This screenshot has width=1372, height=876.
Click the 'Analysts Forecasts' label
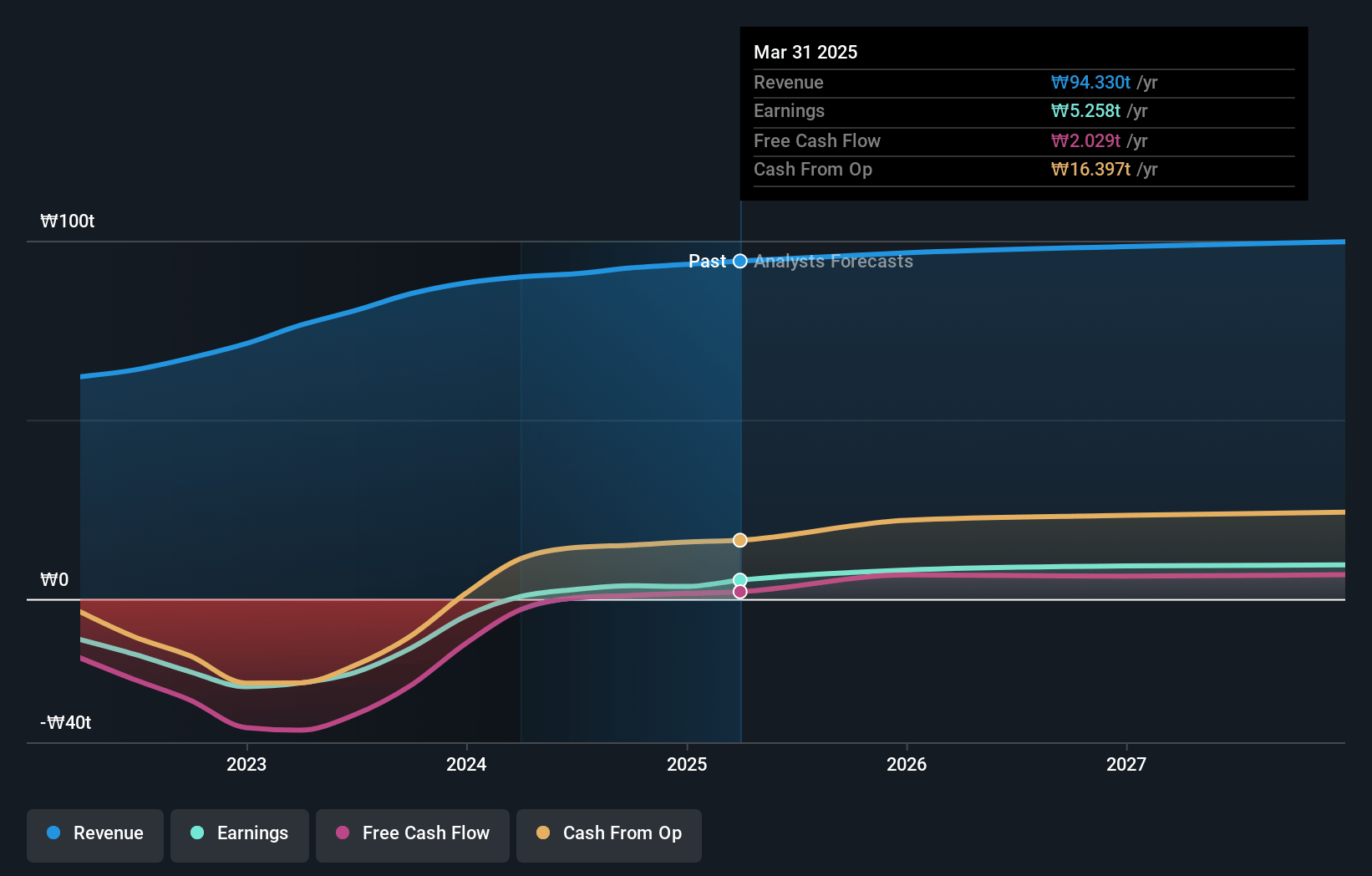click(x=833, y=262)
